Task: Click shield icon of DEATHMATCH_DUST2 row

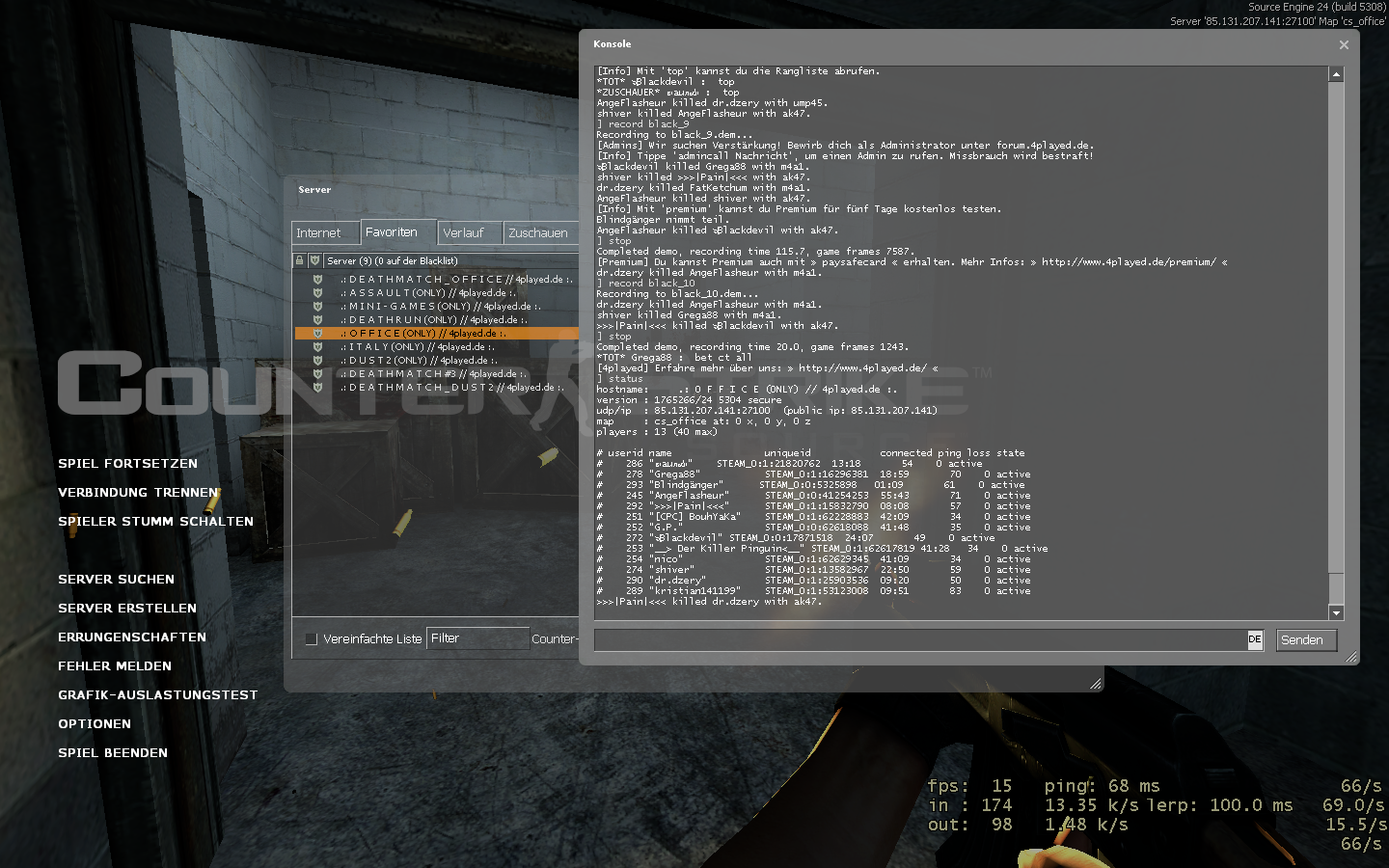Action: click(x=317, y=388)
